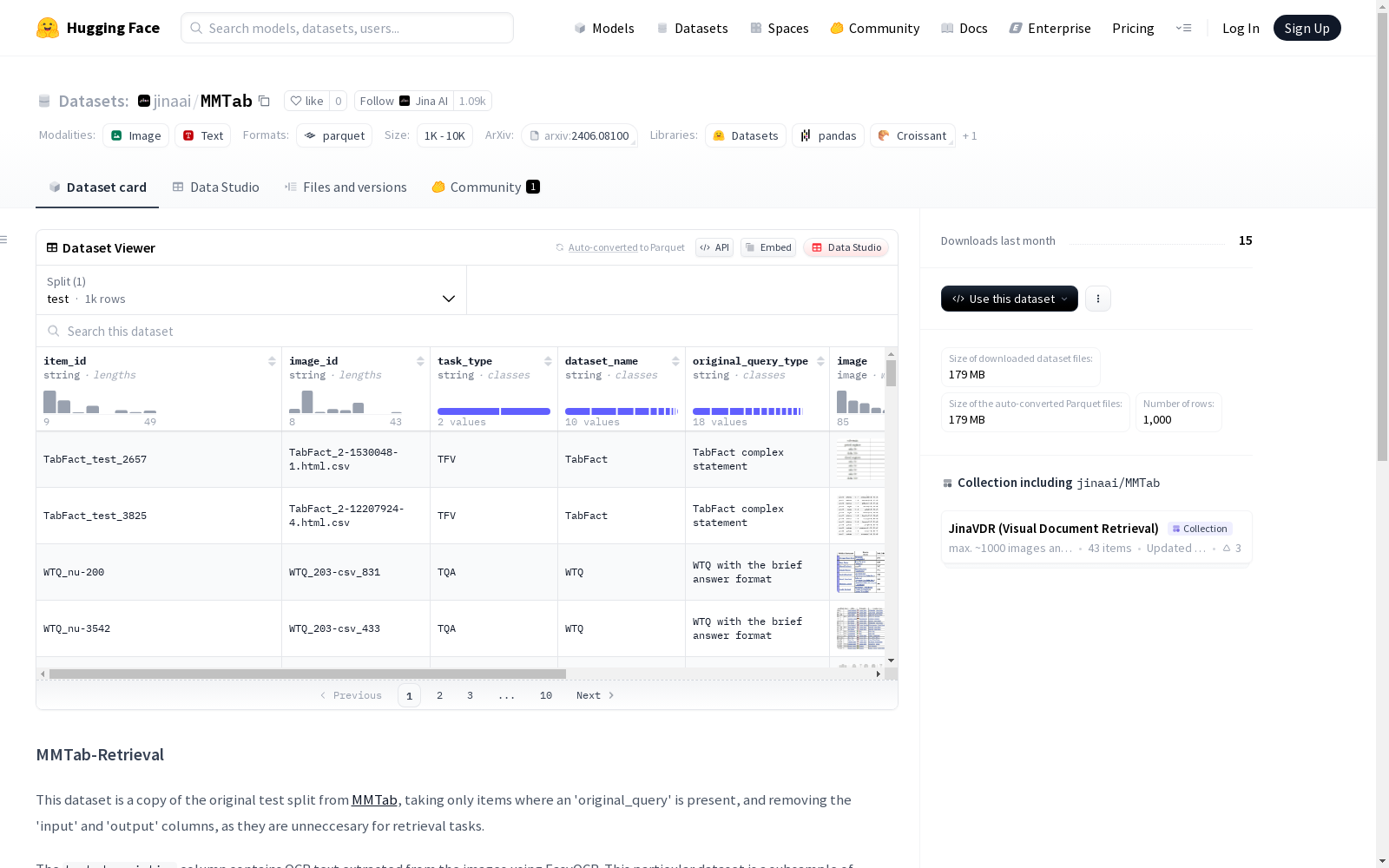This screenshot has height=868, width=1389.
Task: Focus the Search this dataset field
Action: [x=467, y=332]
